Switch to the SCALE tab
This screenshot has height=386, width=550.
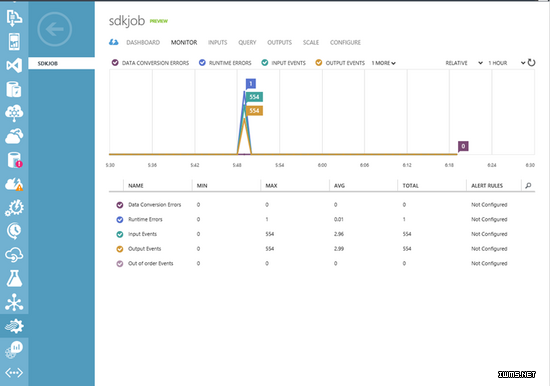pyautogui.click(x=311, y=42)
